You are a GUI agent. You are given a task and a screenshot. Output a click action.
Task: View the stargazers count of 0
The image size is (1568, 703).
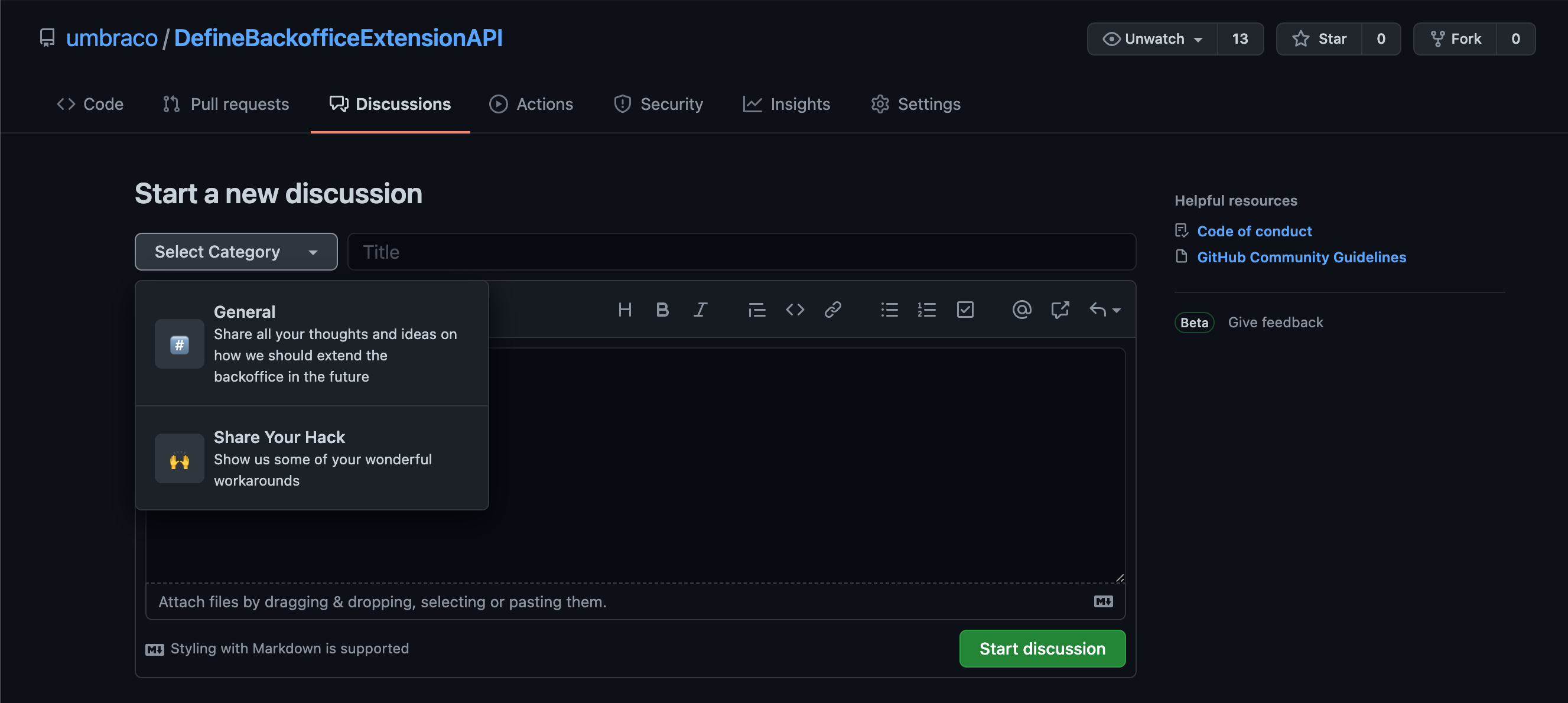pos(1381,39)
